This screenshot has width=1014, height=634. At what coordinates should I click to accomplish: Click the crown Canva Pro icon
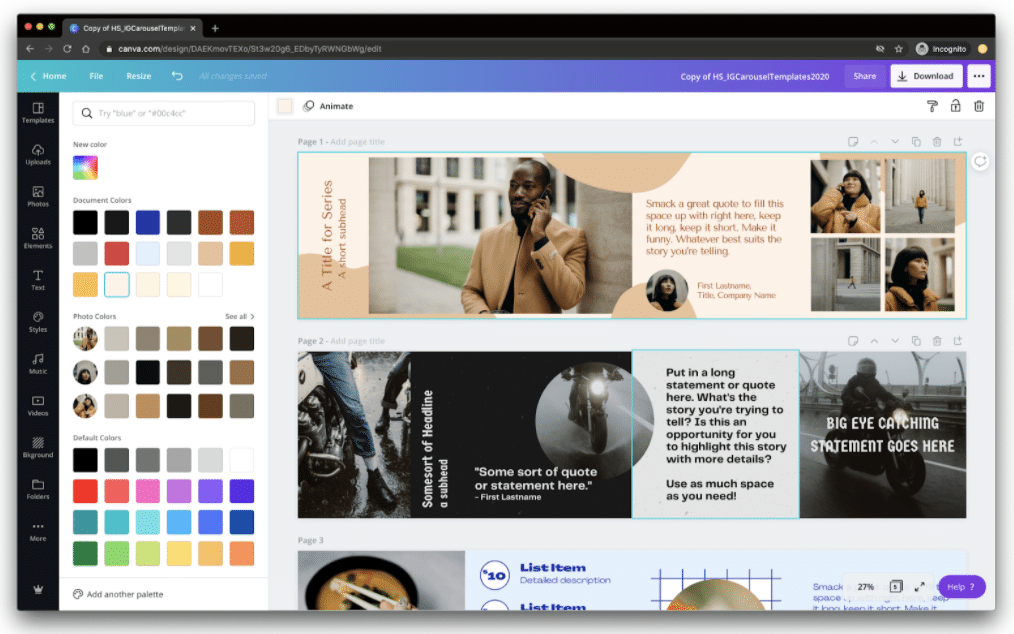click(x=38, y=589)
